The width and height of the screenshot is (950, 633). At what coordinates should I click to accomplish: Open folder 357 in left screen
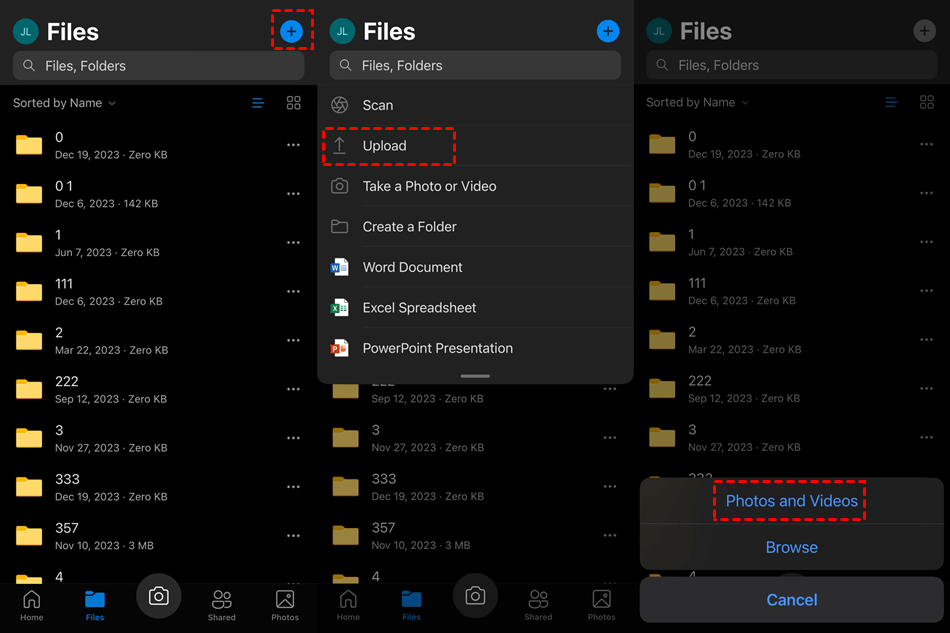coord(158,536)
